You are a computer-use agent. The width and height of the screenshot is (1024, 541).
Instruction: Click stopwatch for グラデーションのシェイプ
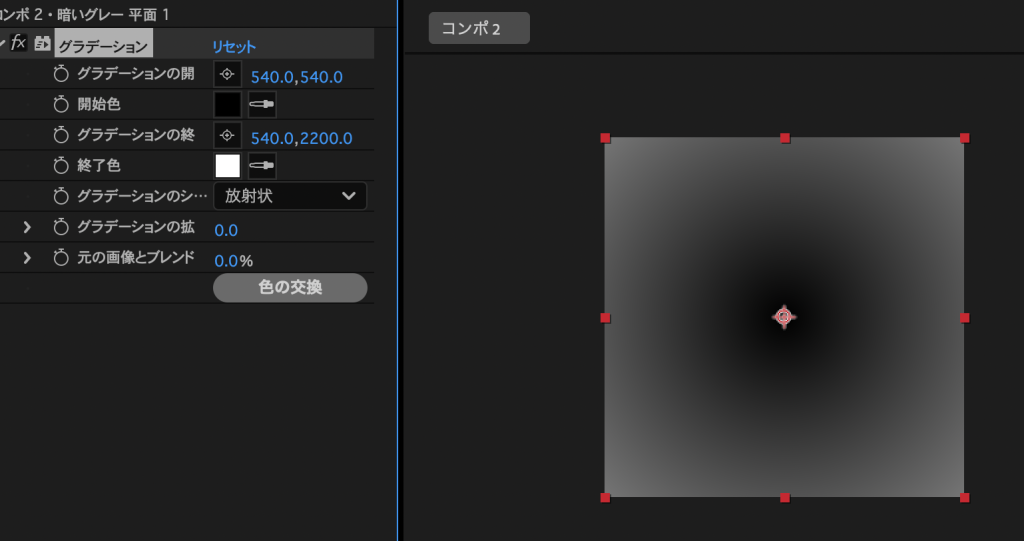pos(61,196)
